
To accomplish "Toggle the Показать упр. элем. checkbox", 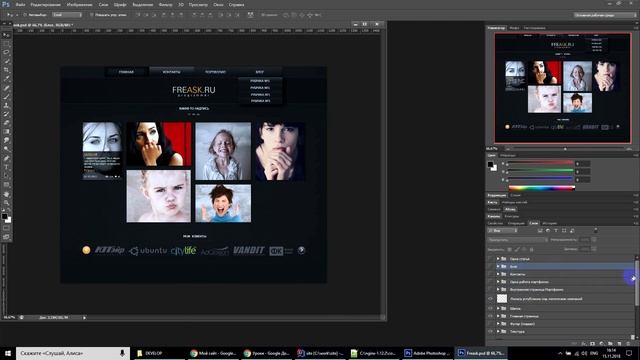I will coord(91,15).
